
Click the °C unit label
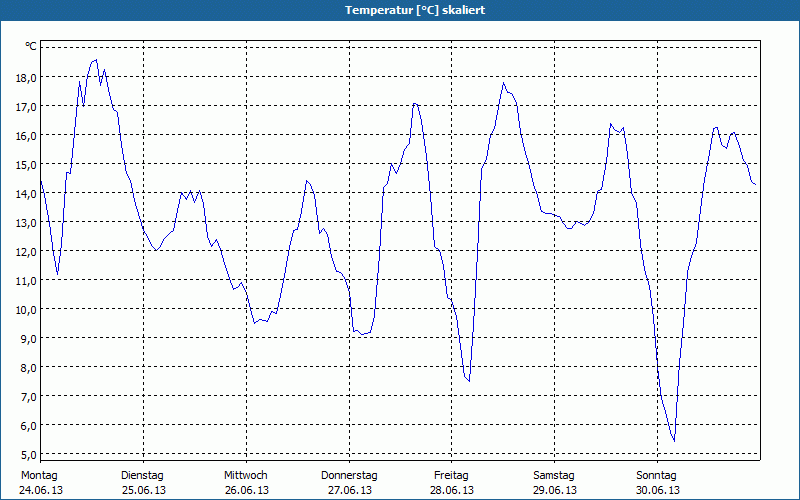[x=31, y=46]
